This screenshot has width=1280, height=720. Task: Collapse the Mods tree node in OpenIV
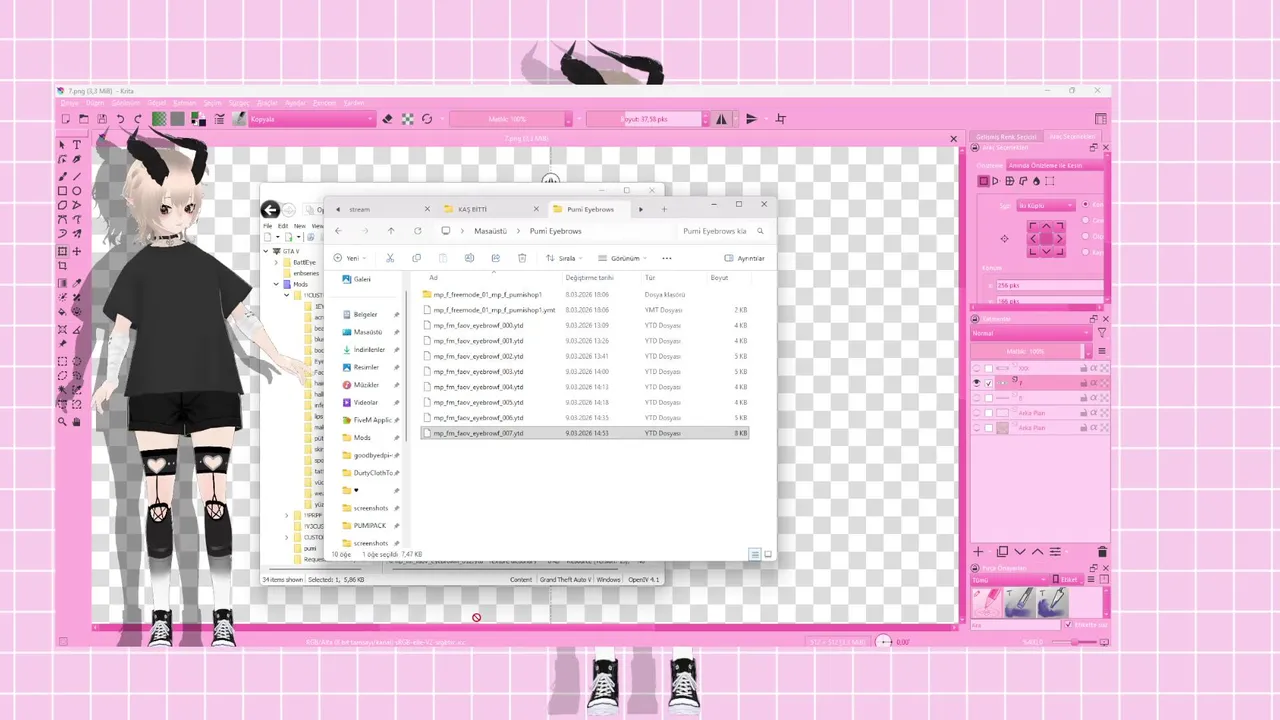point(276,284)
